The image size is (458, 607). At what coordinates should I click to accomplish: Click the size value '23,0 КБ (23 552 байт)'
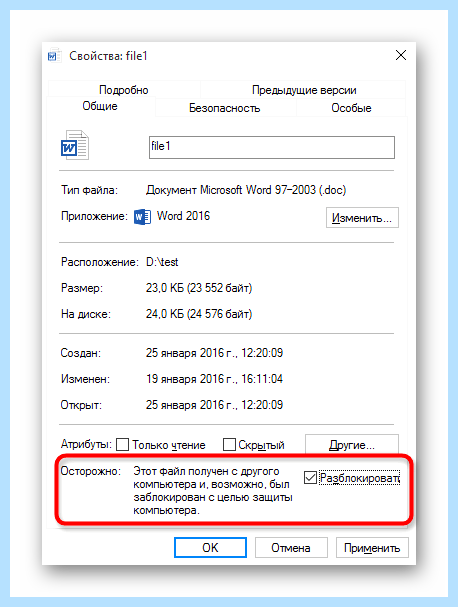(x=199, y=288)
